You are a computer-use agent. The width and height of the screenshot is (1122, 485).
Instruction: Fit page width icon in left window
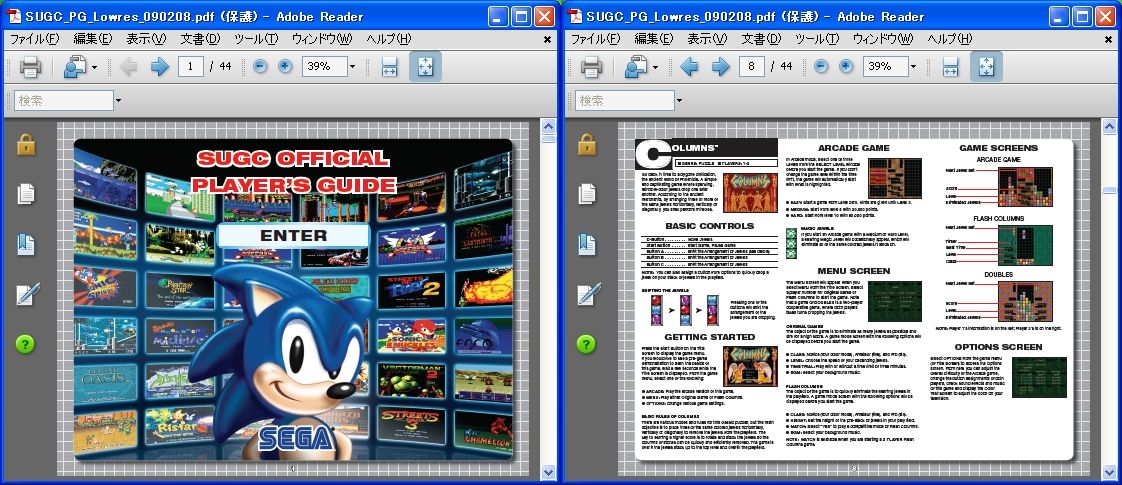click(x=389, y=67)
